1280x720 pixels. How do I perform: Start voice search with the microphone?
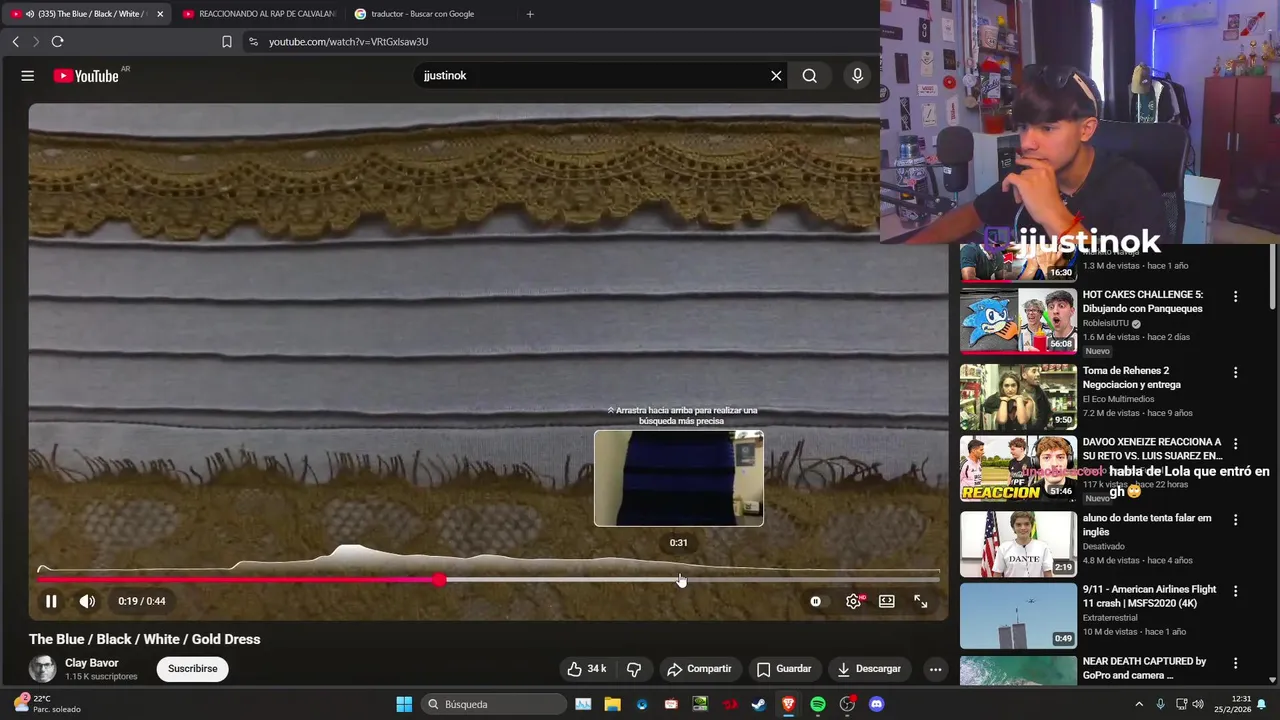[x=857, y=76]
